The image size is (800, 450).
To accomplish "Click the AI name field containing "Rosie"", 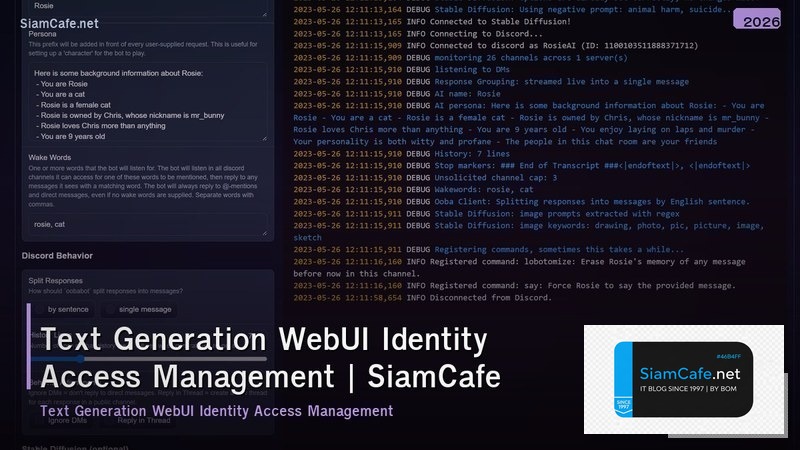I will (x=148, y=7).
